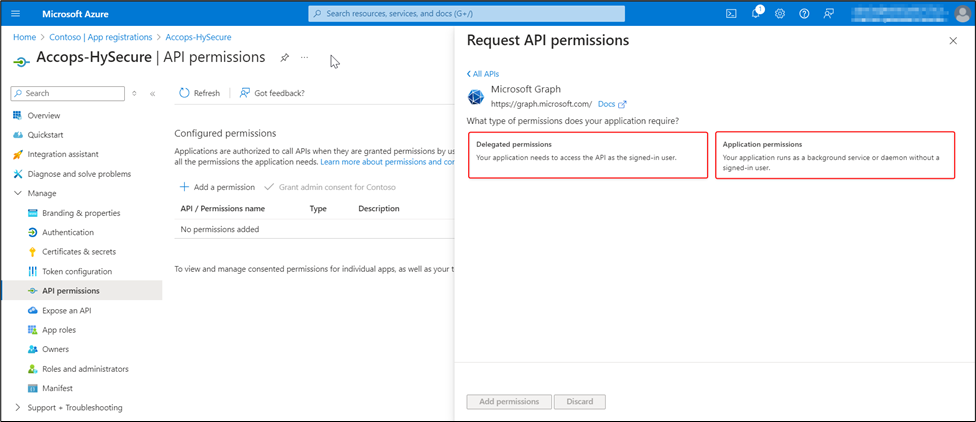Go back to All APIs
The image size is (976, 422).
(x=484, y=74)
